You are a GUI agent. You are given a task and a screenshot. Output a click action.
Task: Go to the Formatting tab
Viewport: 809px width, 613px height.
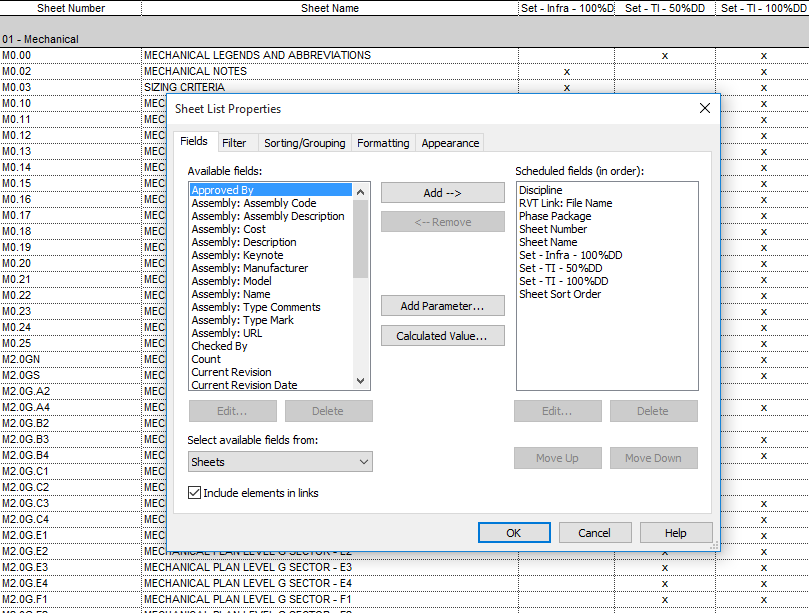(x=383, y=143)
